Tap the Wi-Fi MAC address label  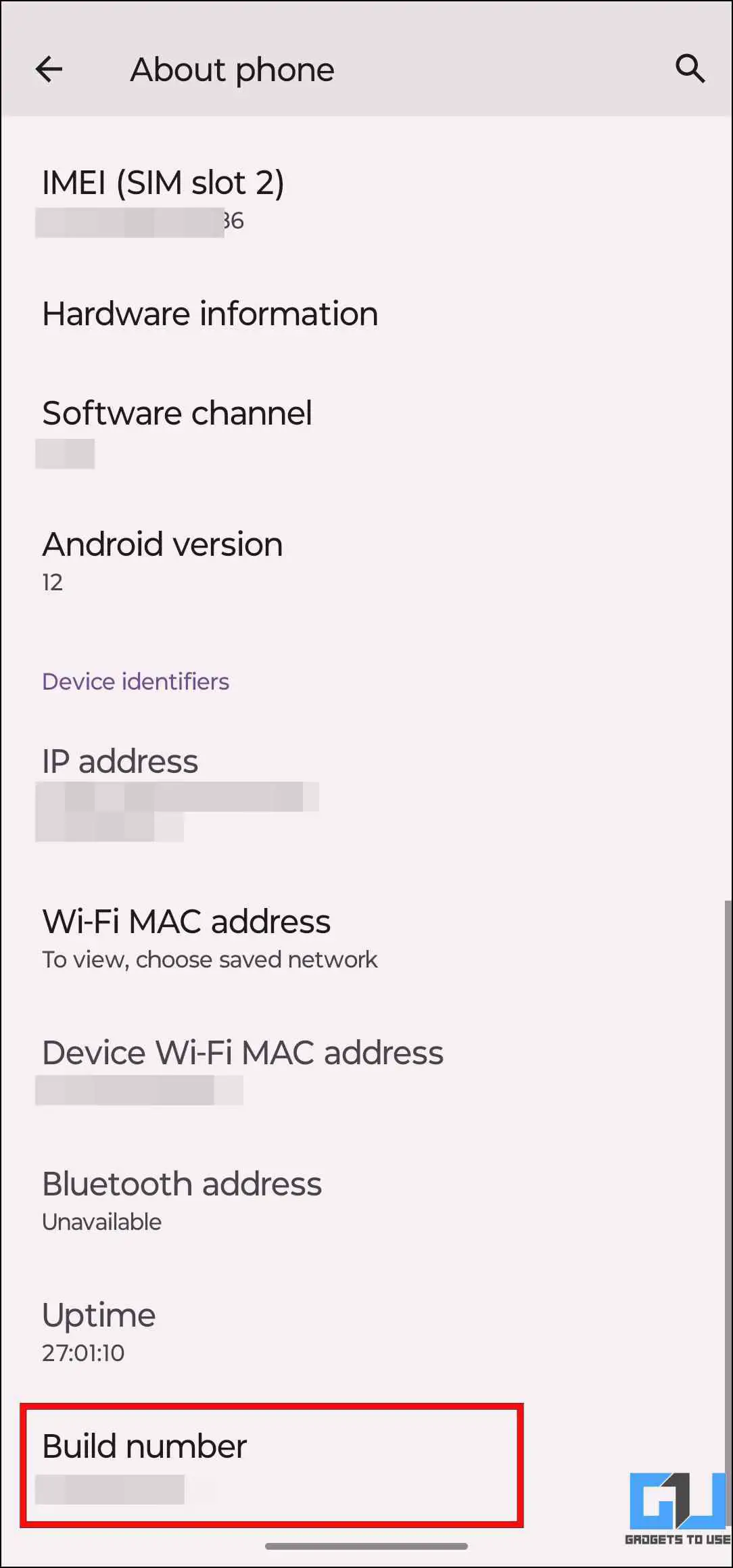tap(187, 922)
